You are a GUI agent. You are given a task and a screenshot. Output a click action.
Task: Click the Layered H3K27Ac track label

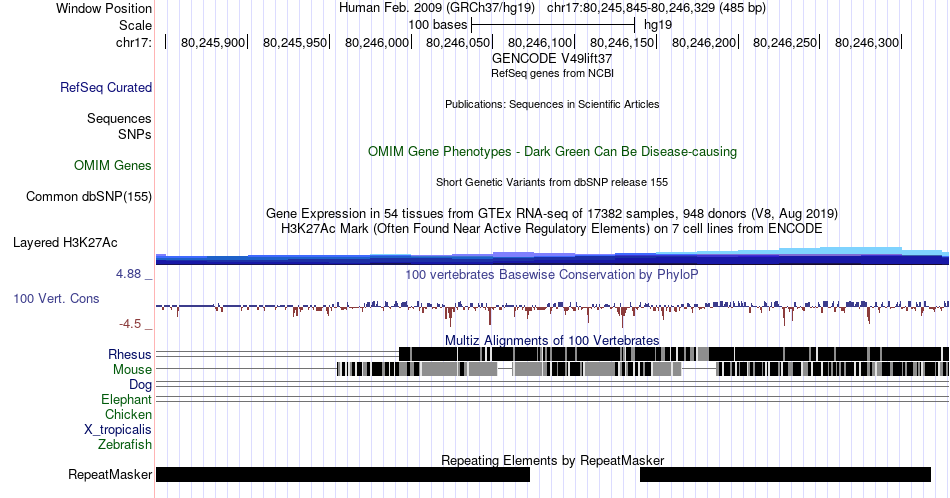[65, 242]
